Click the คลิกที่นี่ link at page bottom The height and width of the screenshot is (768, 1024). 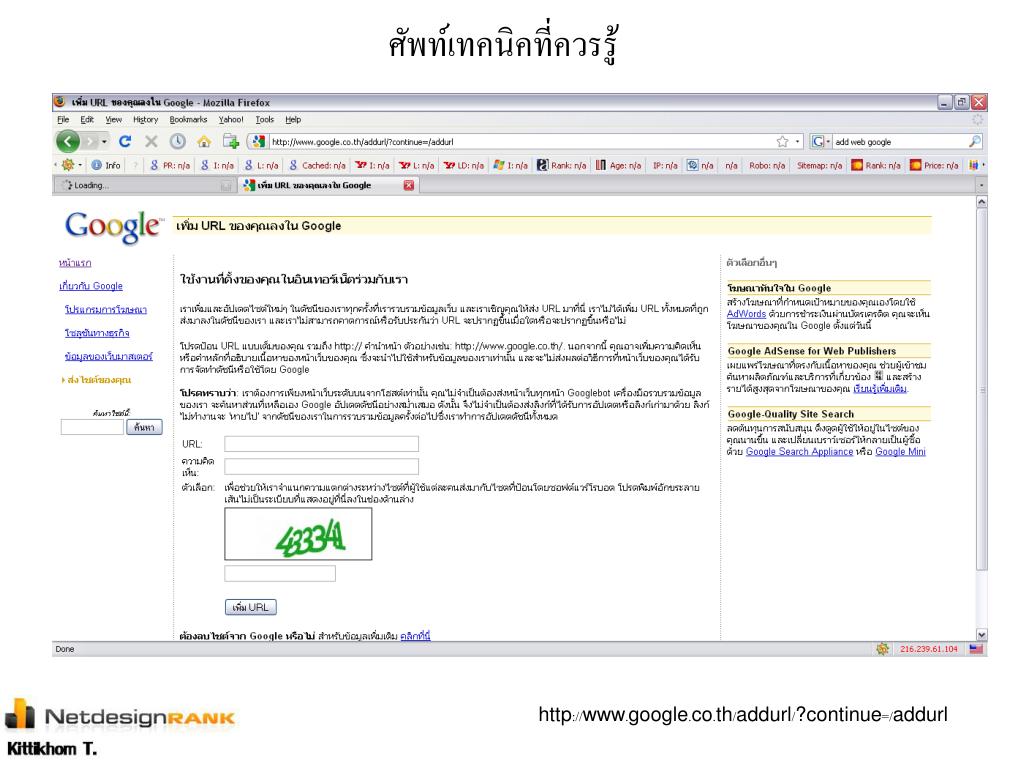click(x=415, y=635)
